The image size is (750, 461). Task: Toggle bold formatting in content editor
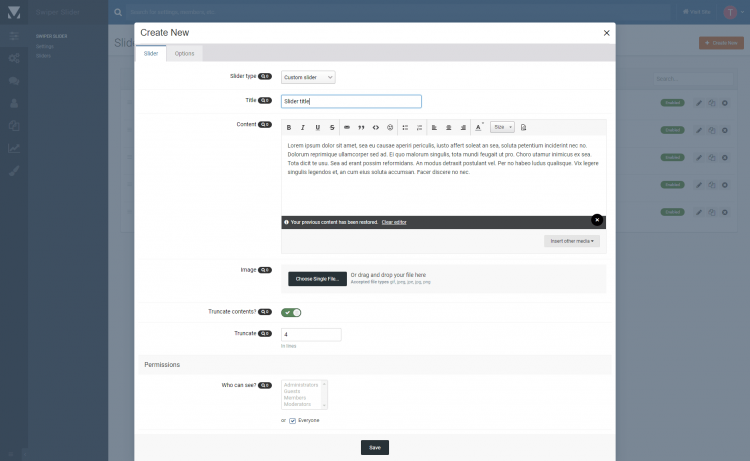coord(289,127)
